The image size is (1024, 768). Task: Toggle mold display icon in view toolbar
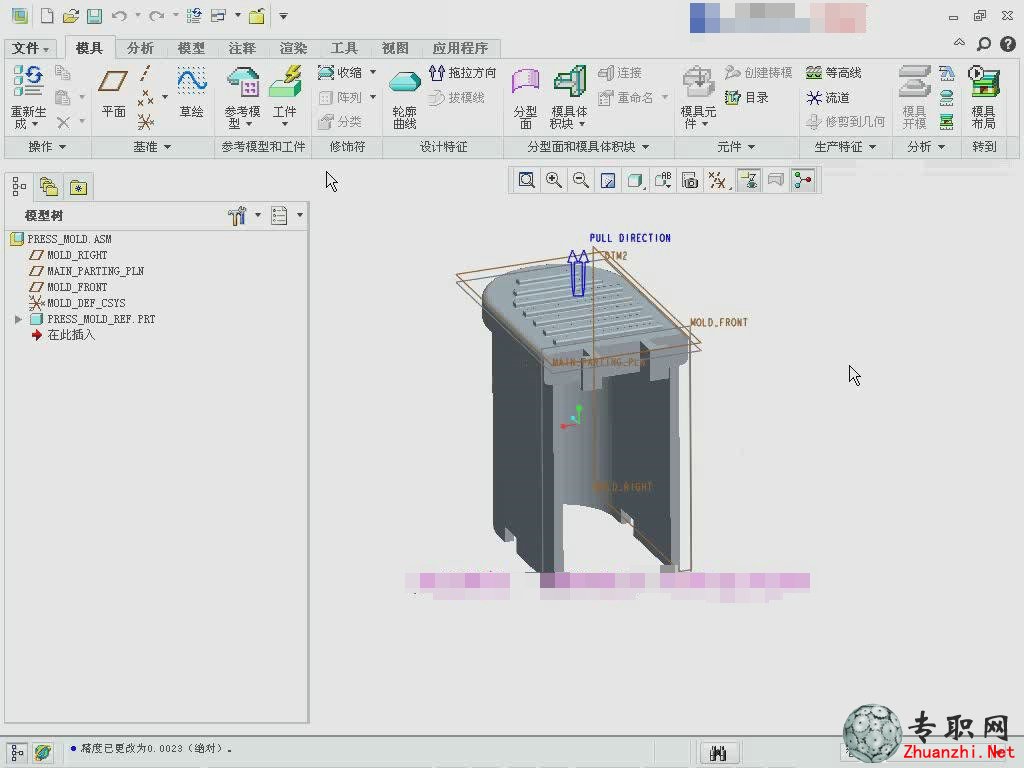(775, 180)
